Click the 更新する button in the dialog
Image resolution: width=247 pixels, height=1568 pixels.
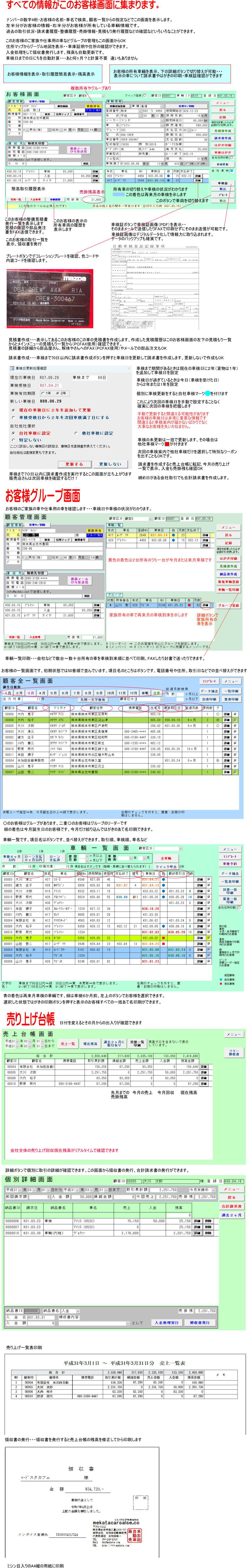(74, 464)
